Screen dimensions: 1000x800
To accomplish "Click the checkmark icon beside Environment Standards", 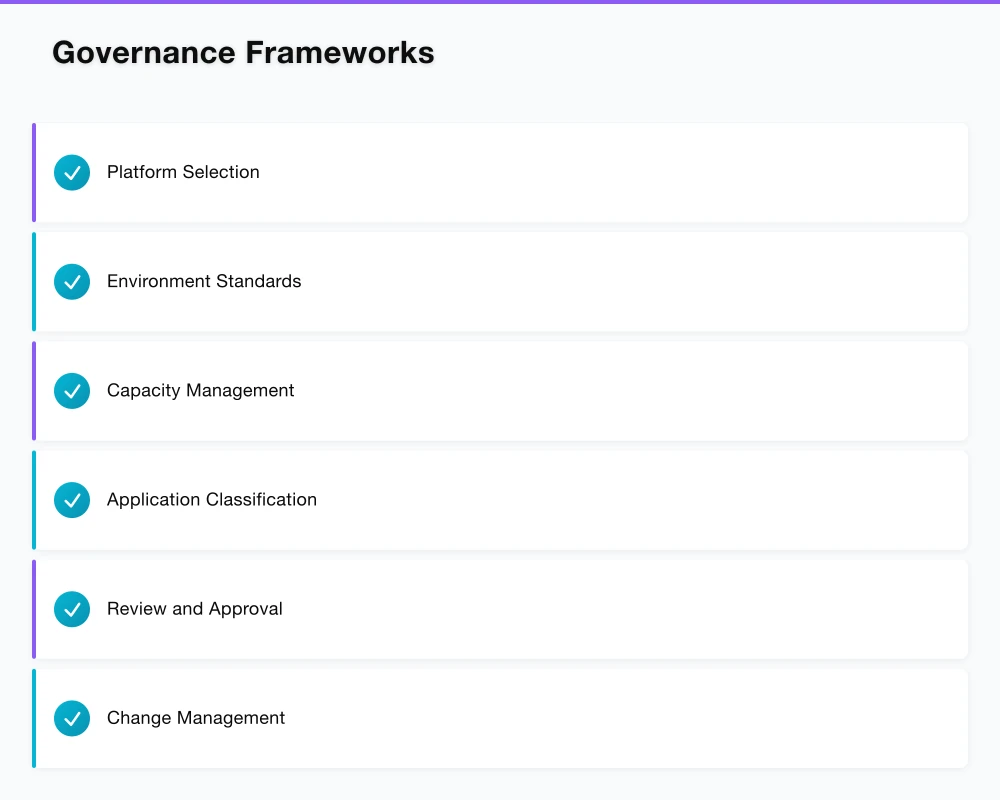I will (72, 282).
